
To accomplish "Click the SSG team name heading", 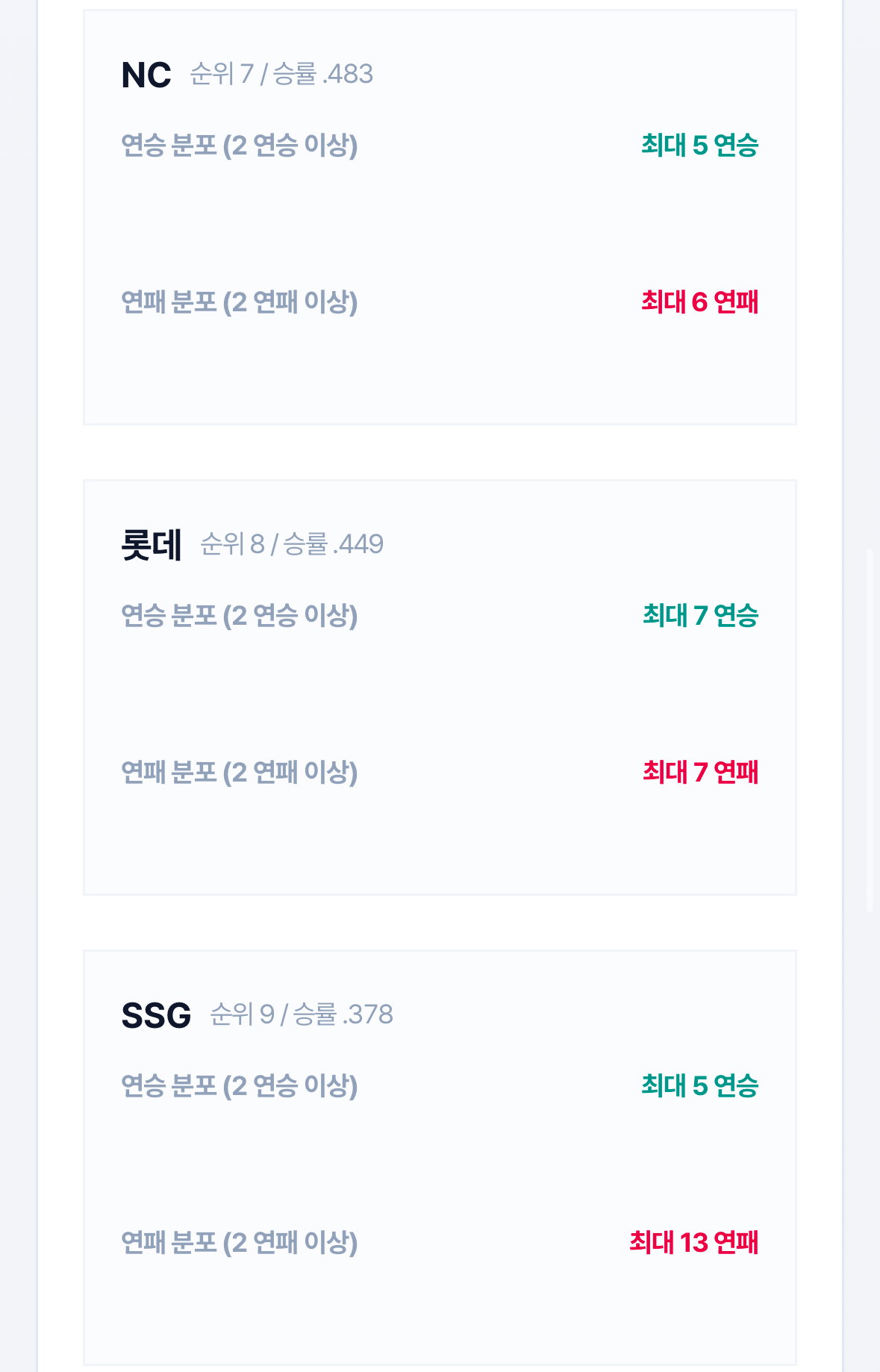I will click(x=156, y=1015).
